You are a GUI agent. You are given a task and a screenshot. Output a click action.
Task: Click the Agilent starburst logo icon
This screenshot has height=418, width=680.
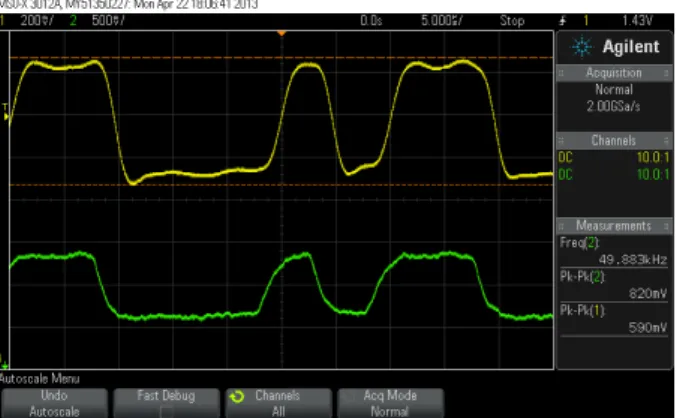point(582,47)
